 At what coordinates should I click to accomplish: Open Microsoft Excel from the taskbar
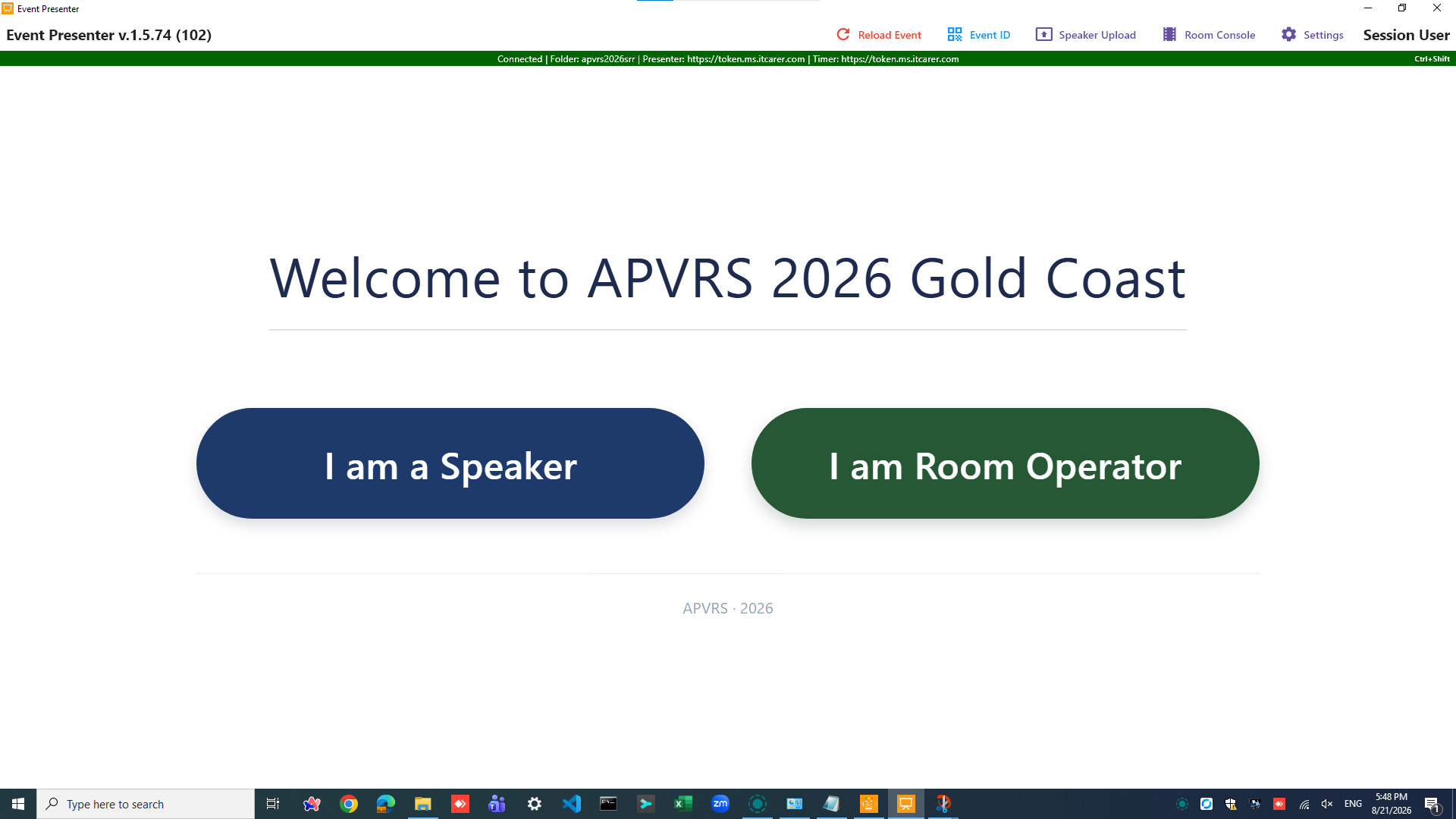683,804
